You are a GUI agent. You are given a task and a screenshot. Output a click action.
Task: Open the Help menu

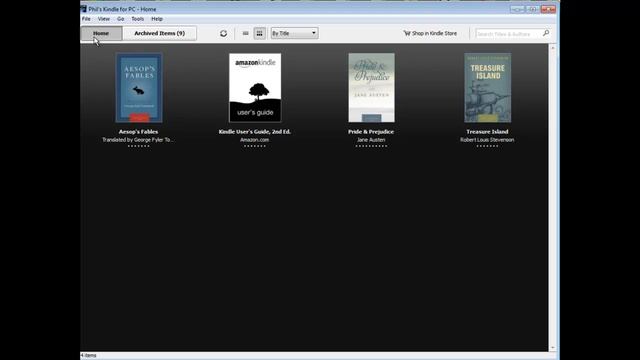pos(157,19)
